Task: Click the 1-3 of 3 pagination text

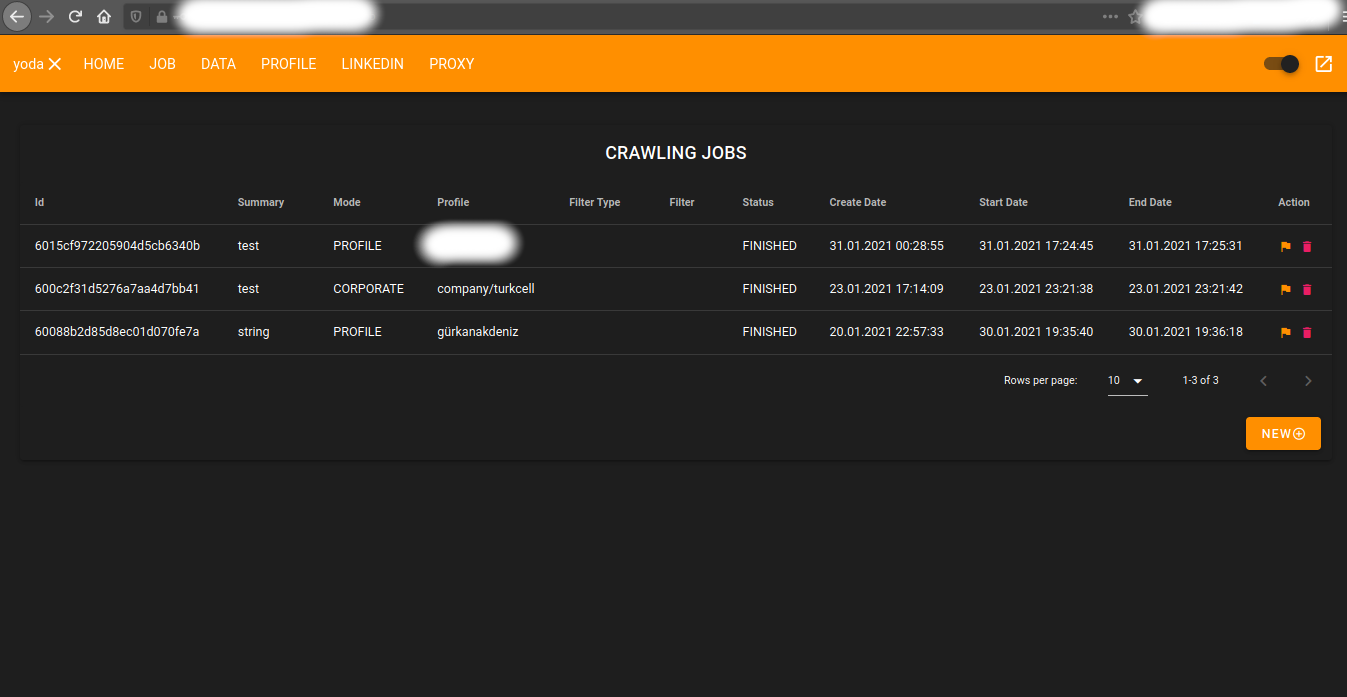Action: coord(1200,381)
